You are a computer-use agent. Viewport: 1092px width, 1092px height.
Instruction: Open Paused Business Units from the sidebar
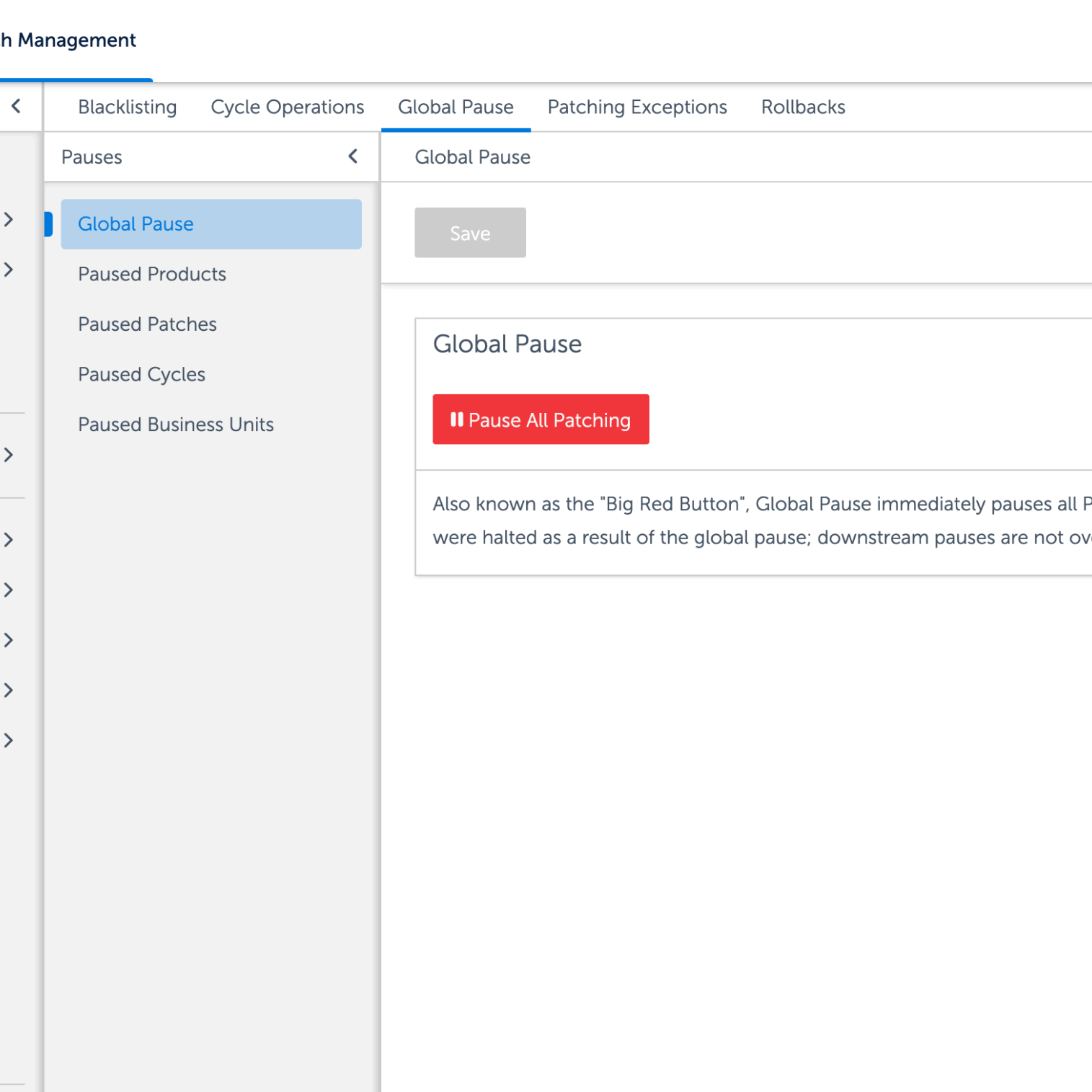[176, 425]
